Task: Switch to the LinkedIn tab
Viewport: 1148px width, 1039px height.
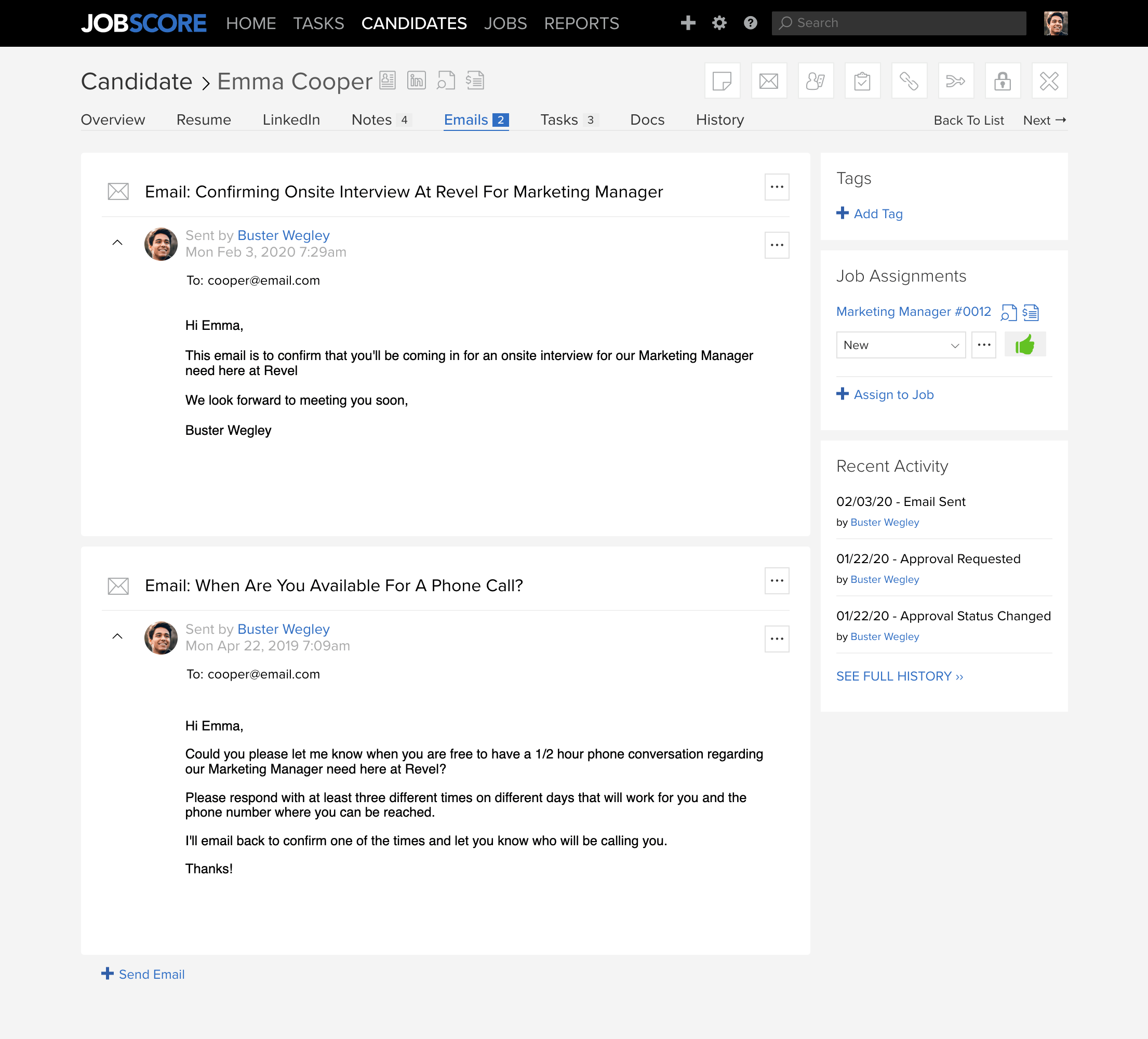Action: [x=291, y=119]
